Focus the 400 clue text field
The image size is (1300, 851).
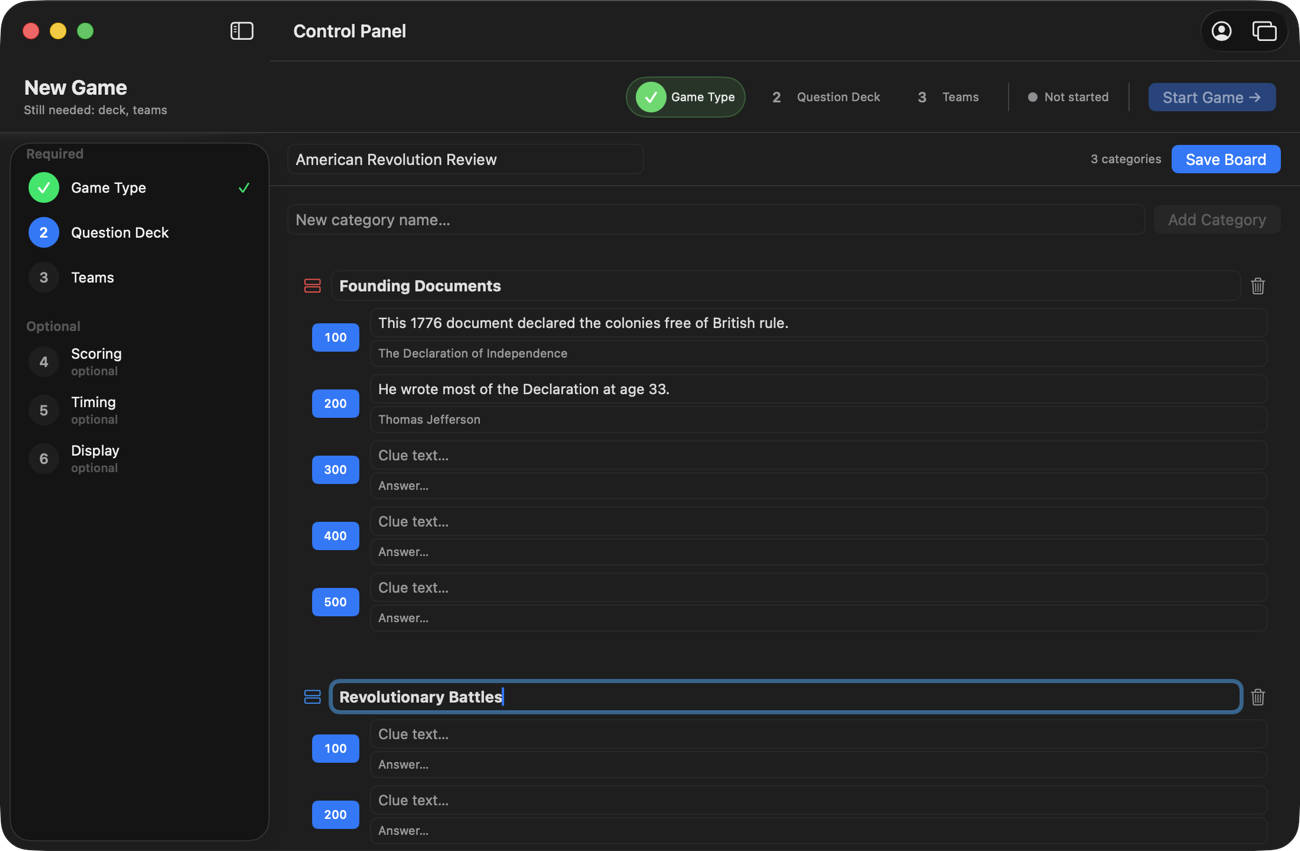point(819,521)
